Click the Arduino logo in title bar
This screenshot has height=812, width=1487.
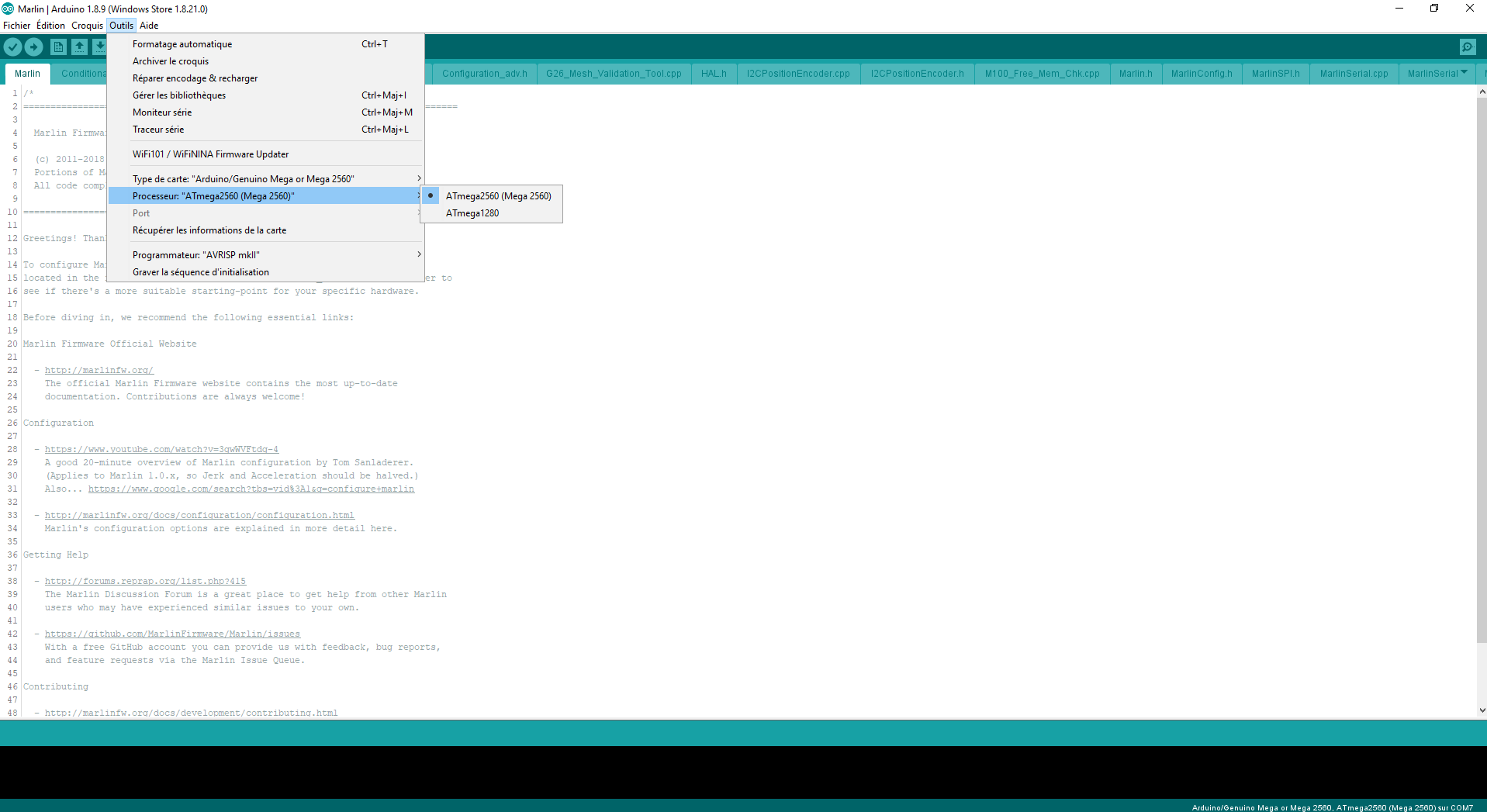[8, 9]
